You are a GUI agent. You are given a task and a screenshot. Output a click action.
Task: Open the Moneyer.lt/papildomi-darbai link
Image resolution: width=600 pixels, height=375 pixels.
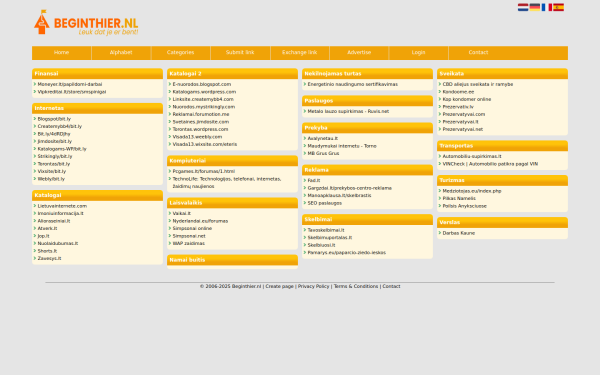tap(70, 84)
